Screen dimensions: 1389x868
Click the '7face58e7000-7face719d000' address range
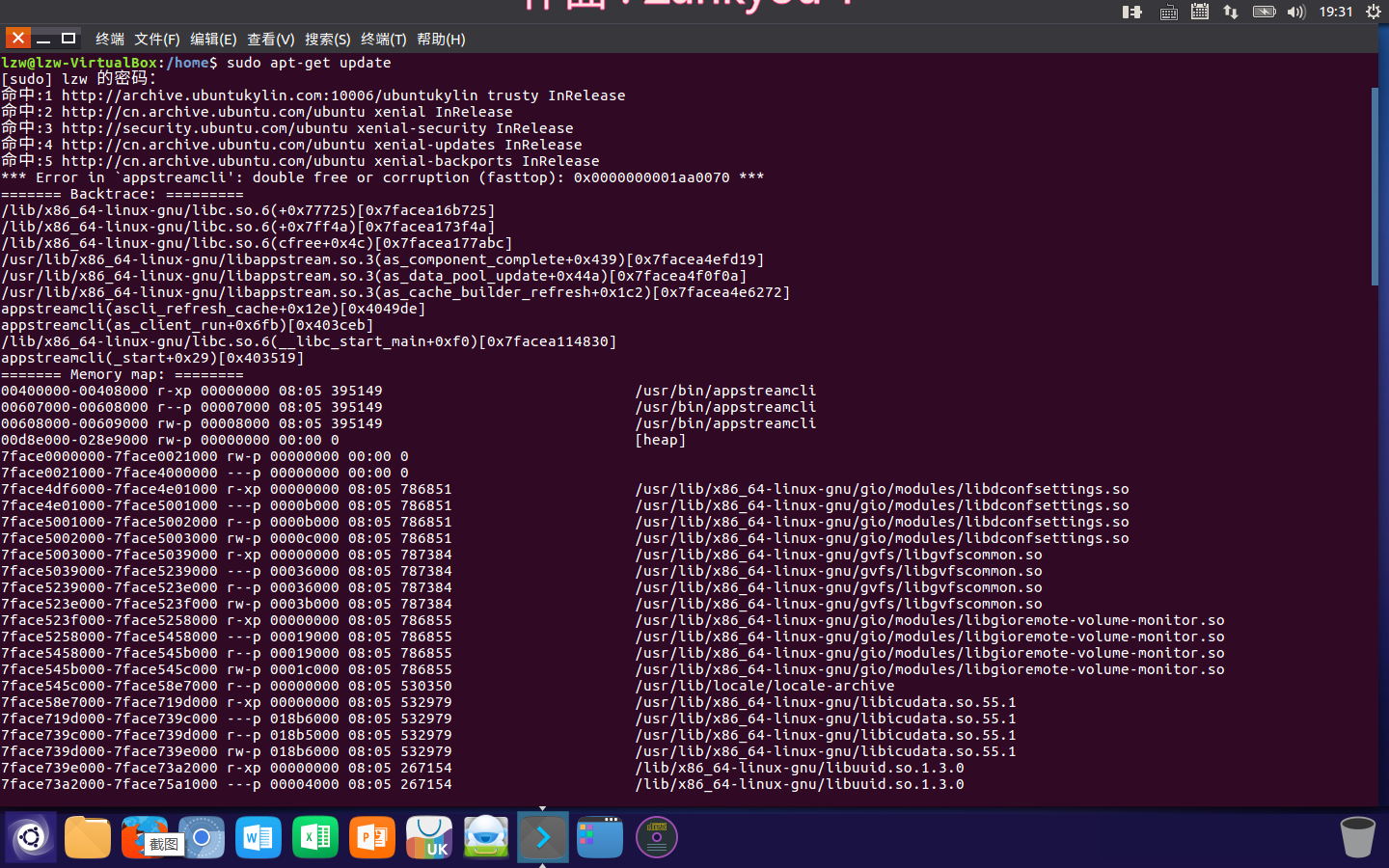click(109, 702)
